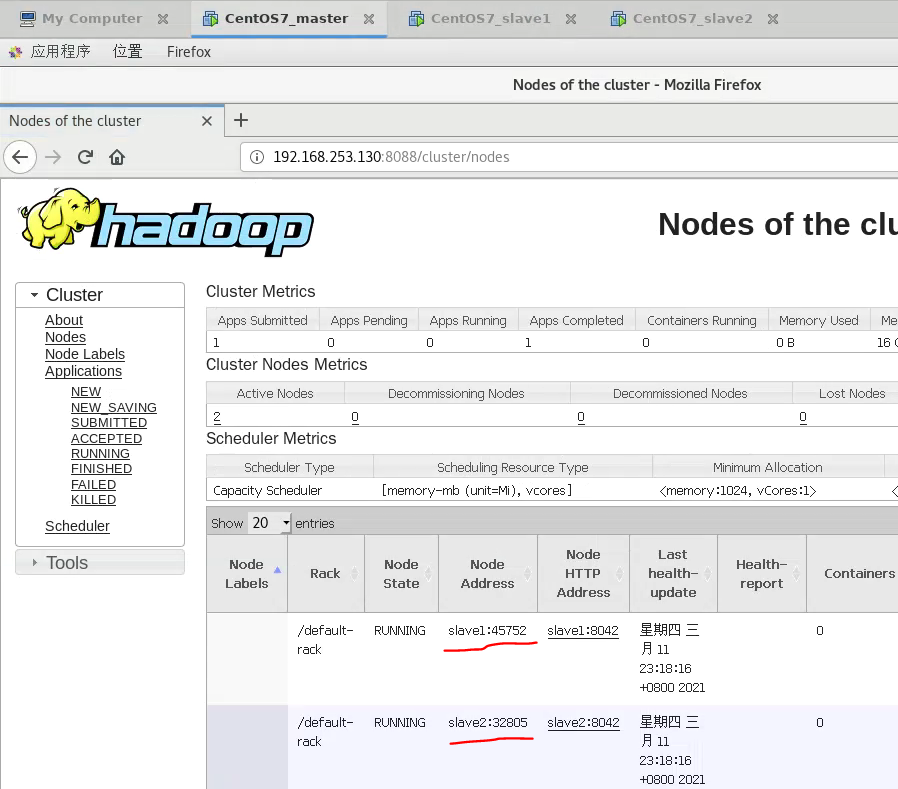Open the 应用程序 menu

click(x=61, y=52)
